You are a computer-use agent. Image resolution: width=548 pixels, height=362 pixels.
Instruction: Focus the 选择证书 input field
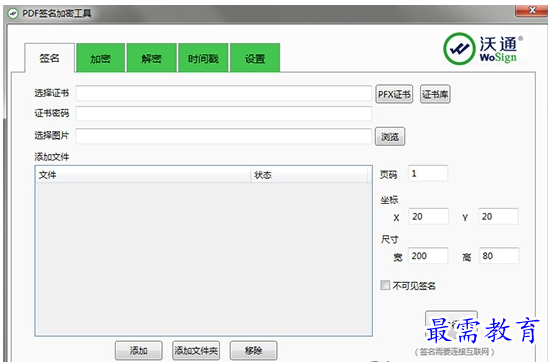coord(224,93)
